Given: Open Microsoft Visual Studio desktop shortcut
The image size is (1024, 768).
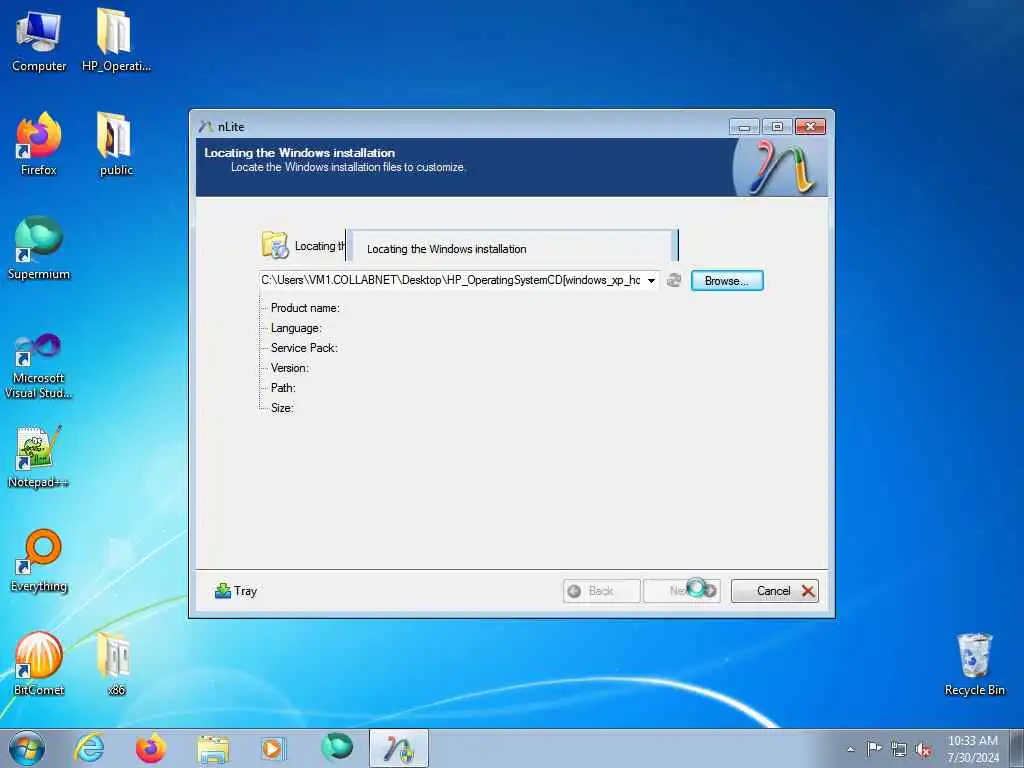Looking at the screenshot, I should (x=39, y=366).
